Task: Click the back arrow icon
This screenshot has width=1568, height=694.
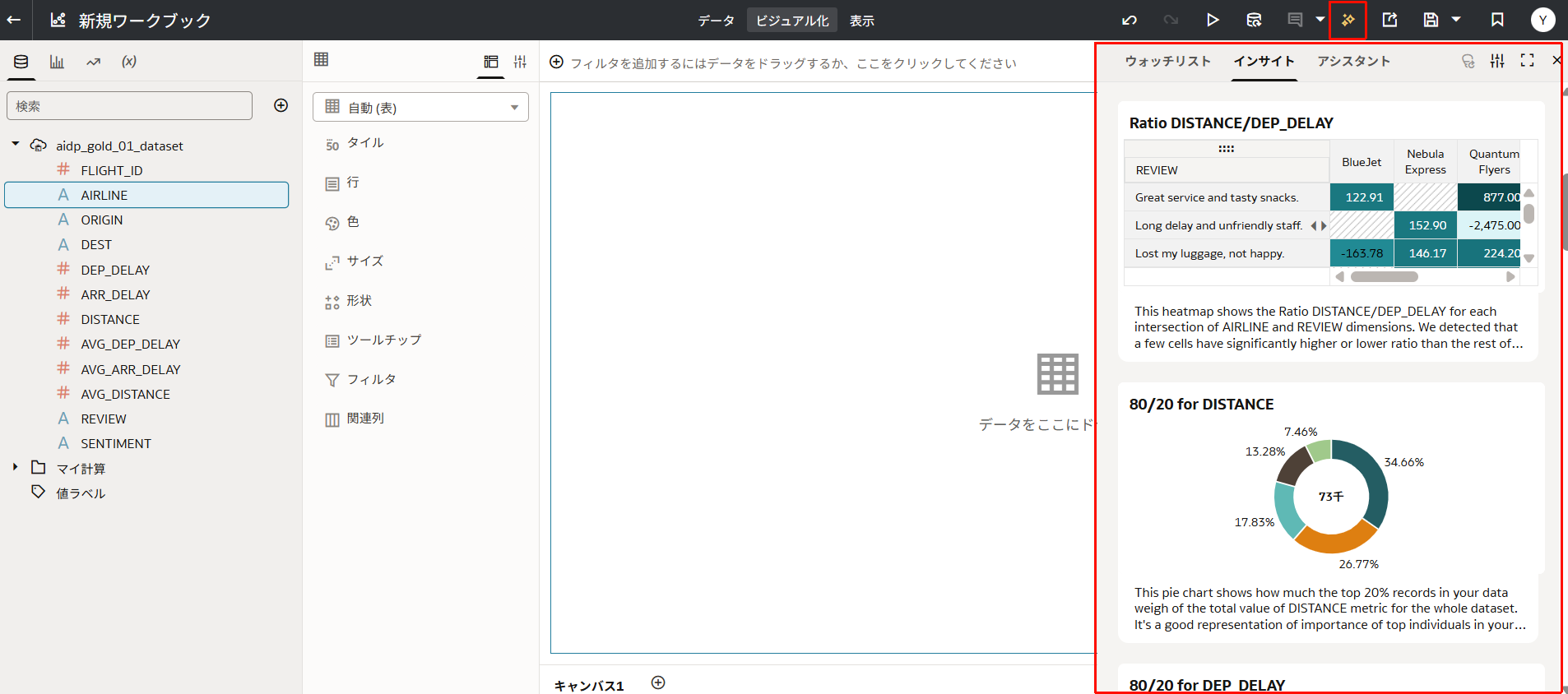Action: tap(14, 20)
